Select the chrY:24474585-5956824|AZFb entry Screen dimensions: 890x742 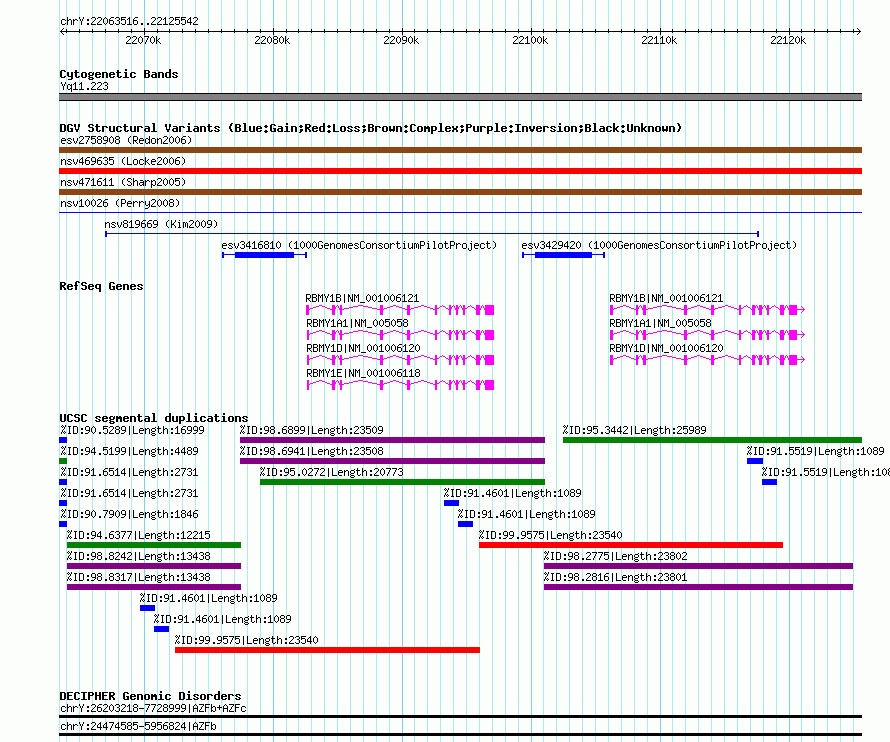[x=138, y=726]
